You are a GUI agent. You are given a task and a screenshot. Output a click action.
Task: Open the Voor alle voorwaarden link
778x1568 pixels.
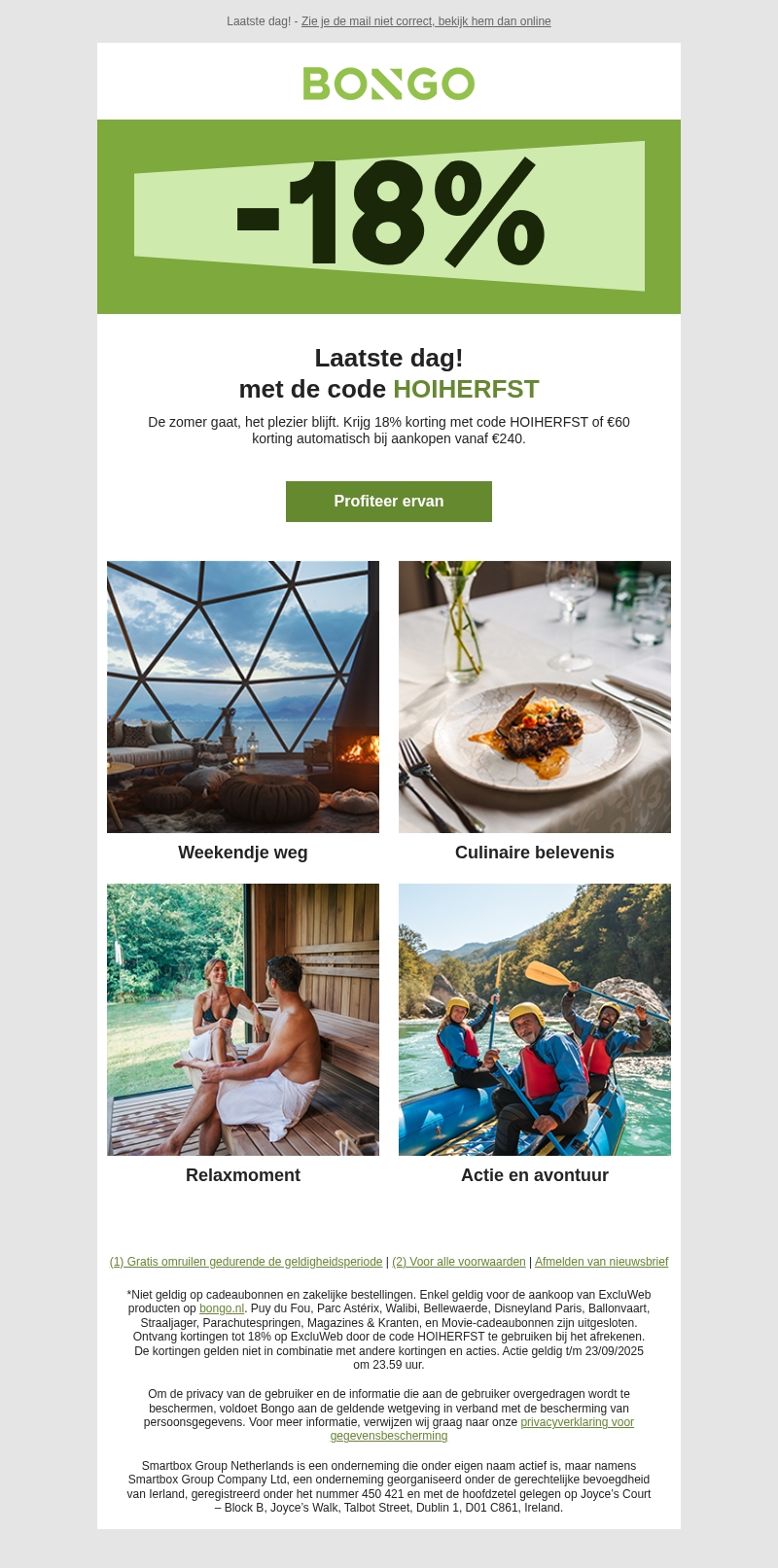point(459,1262)
